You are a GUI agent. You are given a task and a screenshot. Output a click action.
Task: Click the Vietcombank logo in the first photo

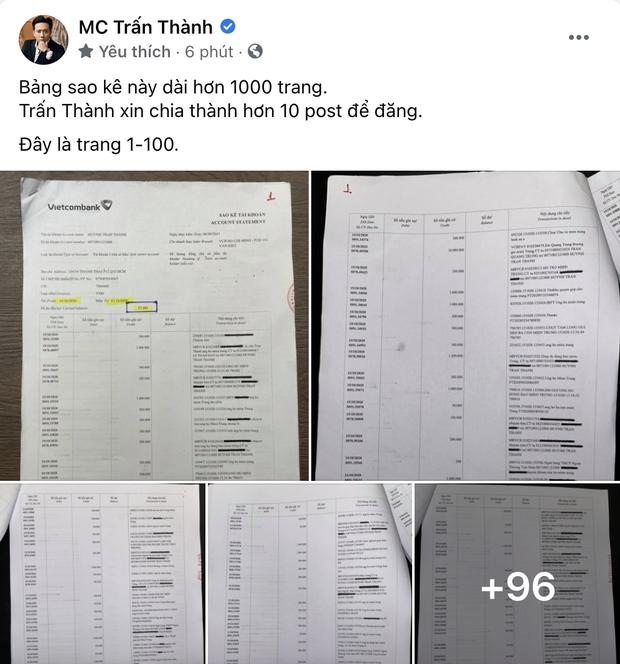[80, 206]
